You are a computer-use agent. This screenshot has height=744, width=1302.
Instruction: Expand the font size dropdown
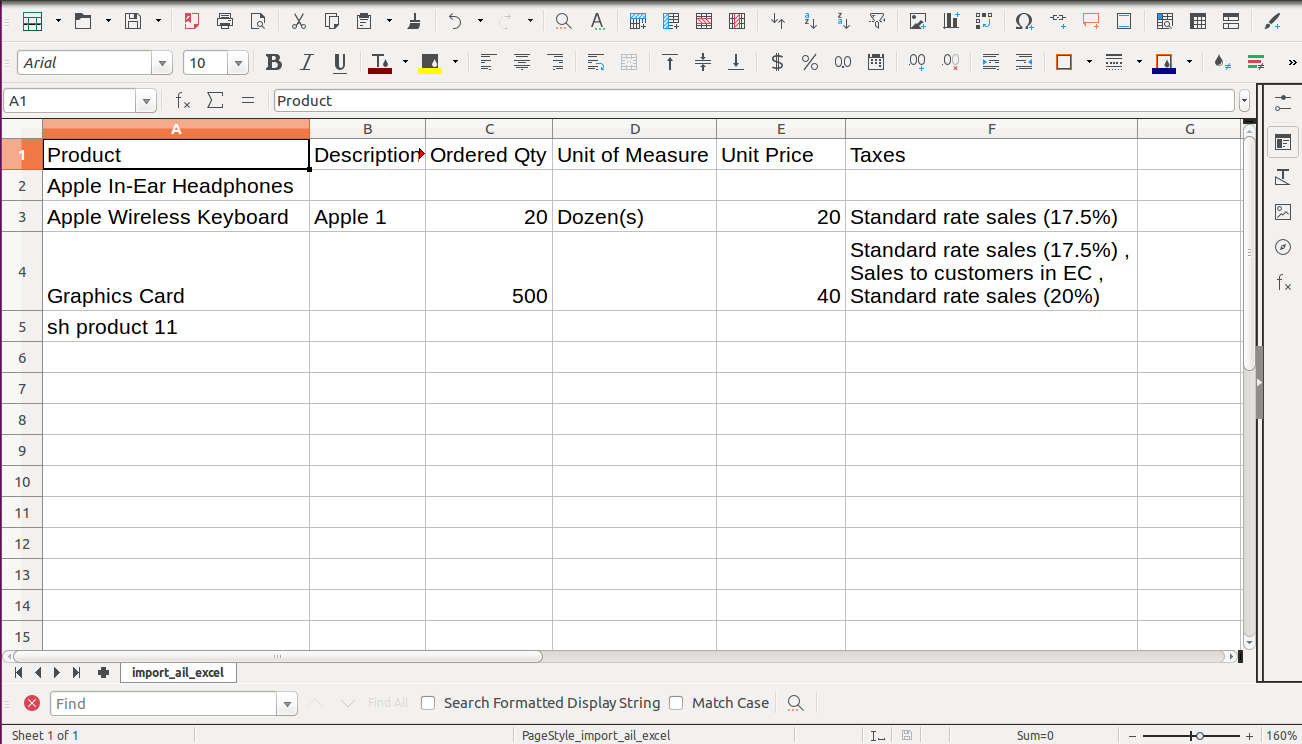[x=238, y=64]
